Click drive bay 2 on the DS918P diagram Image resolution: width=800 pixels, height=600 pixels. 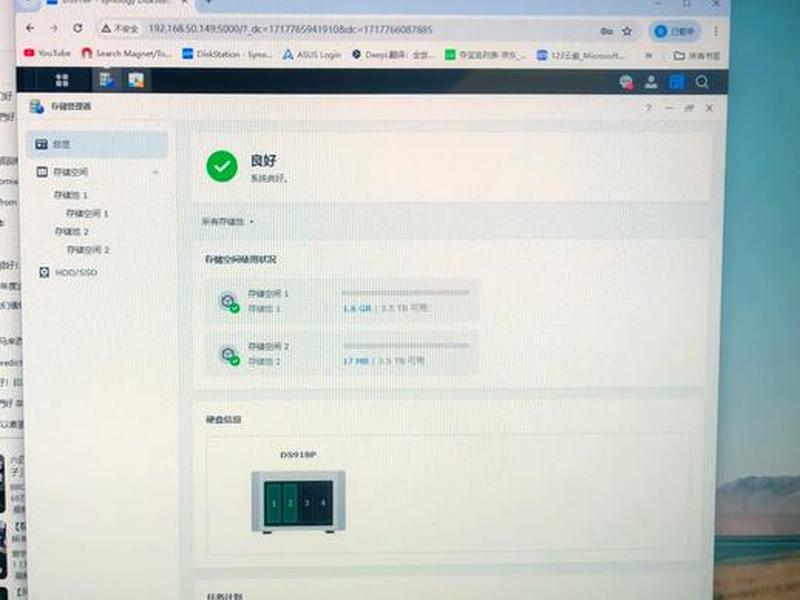point(290,504)
